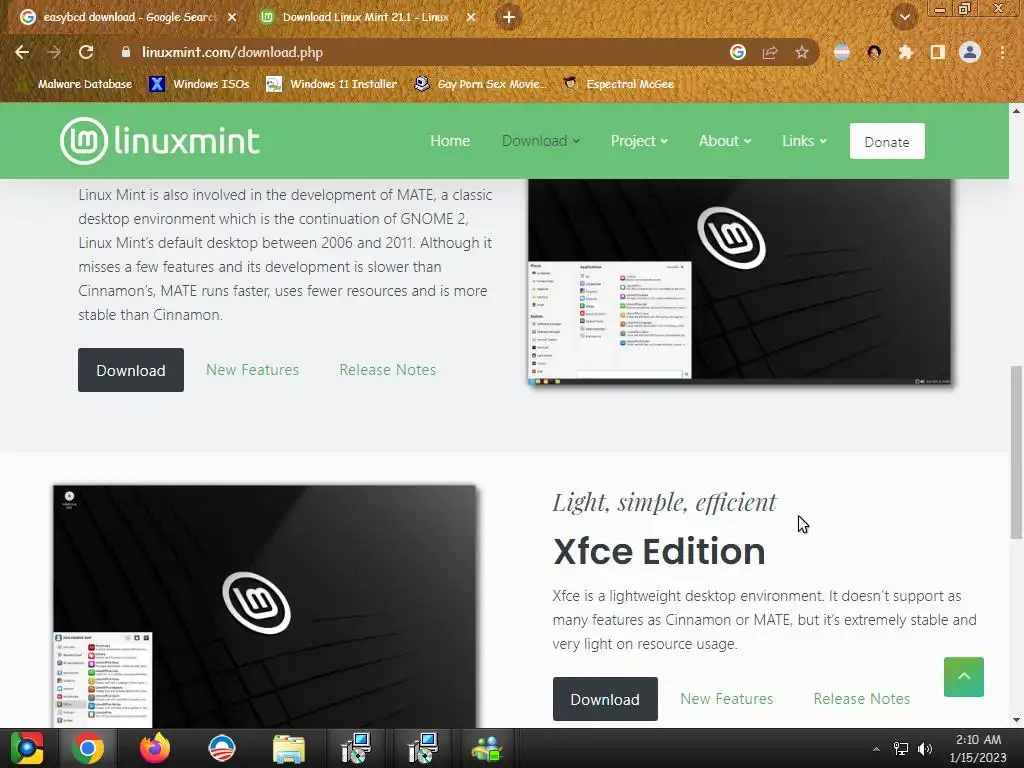Open the avatar face extension icon
The image size is (1024, 768).
(874, 52)
